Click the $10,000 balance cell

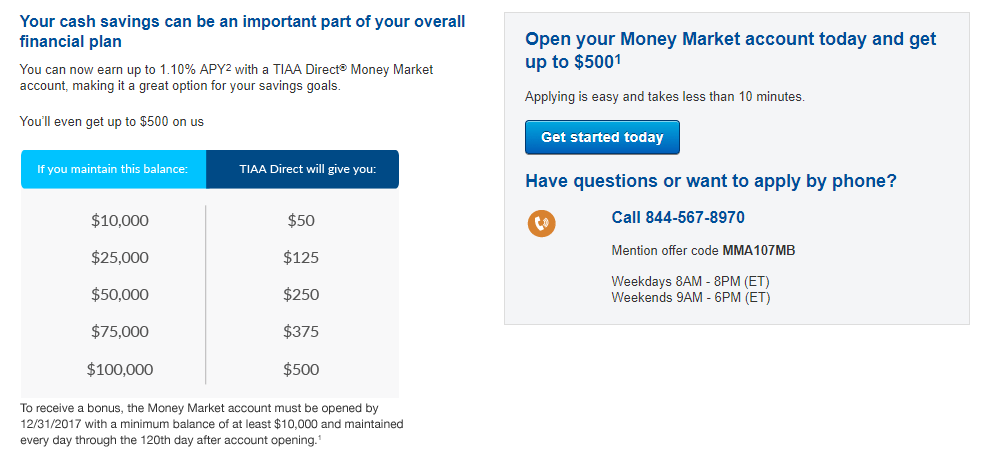coord(120,221)
